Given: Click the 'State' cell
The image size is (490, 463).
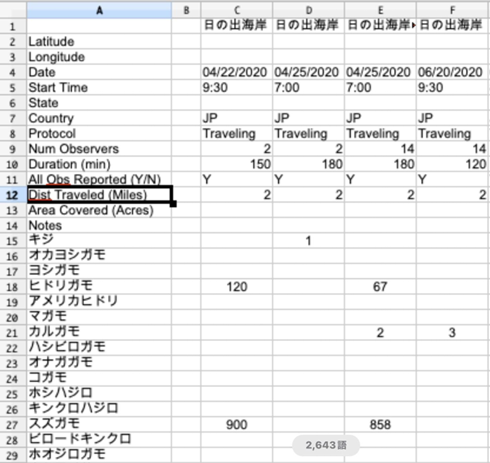Looking at the screenshot, I should 99,103.
